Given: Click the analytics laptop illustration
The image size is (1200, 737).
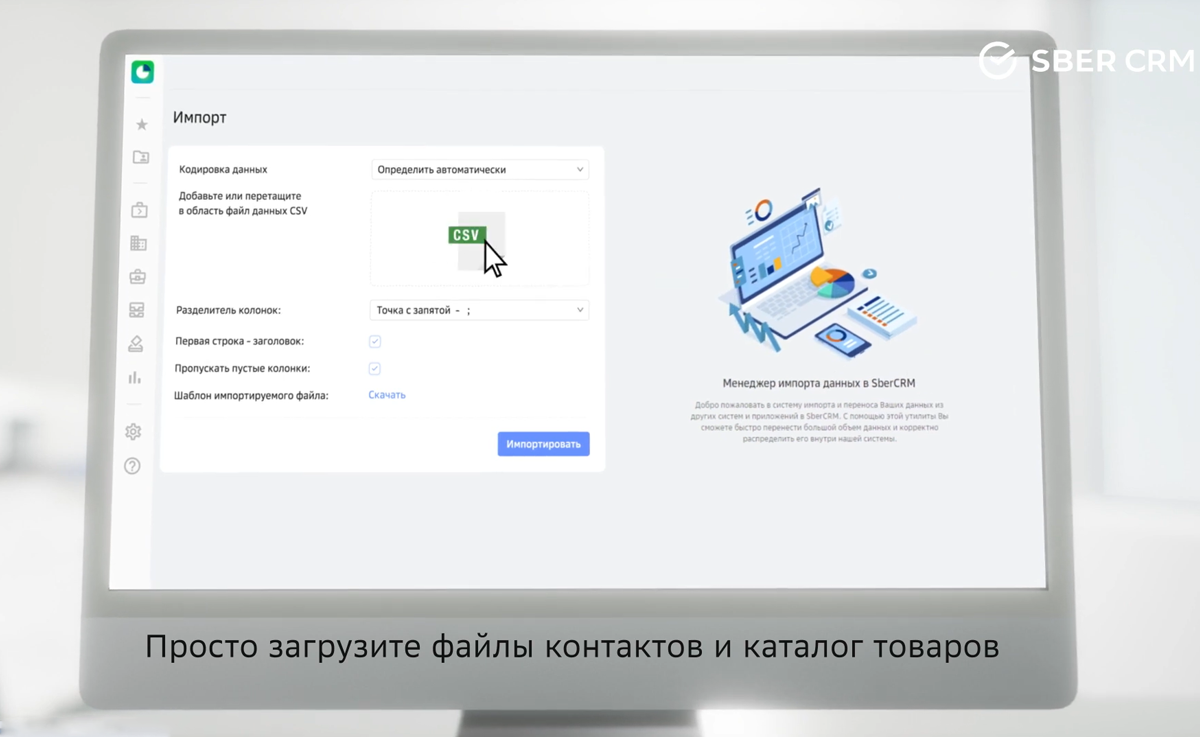Looking at the screenshot, I should 818,272.
